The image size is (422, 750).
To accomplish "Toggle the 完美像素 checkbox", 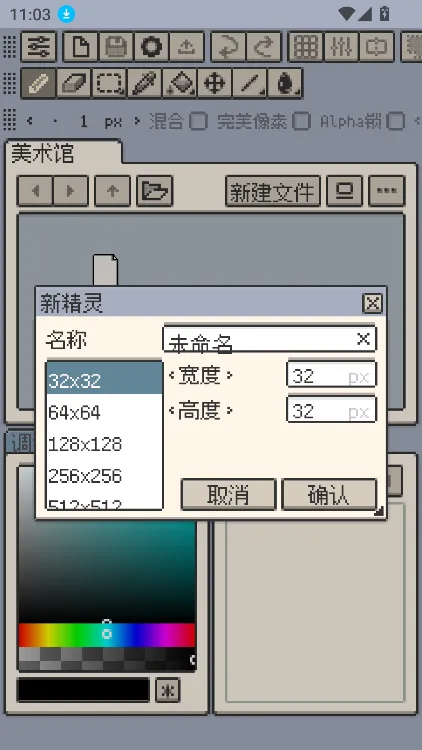I will pyautogui.click(x=301, y=121).
